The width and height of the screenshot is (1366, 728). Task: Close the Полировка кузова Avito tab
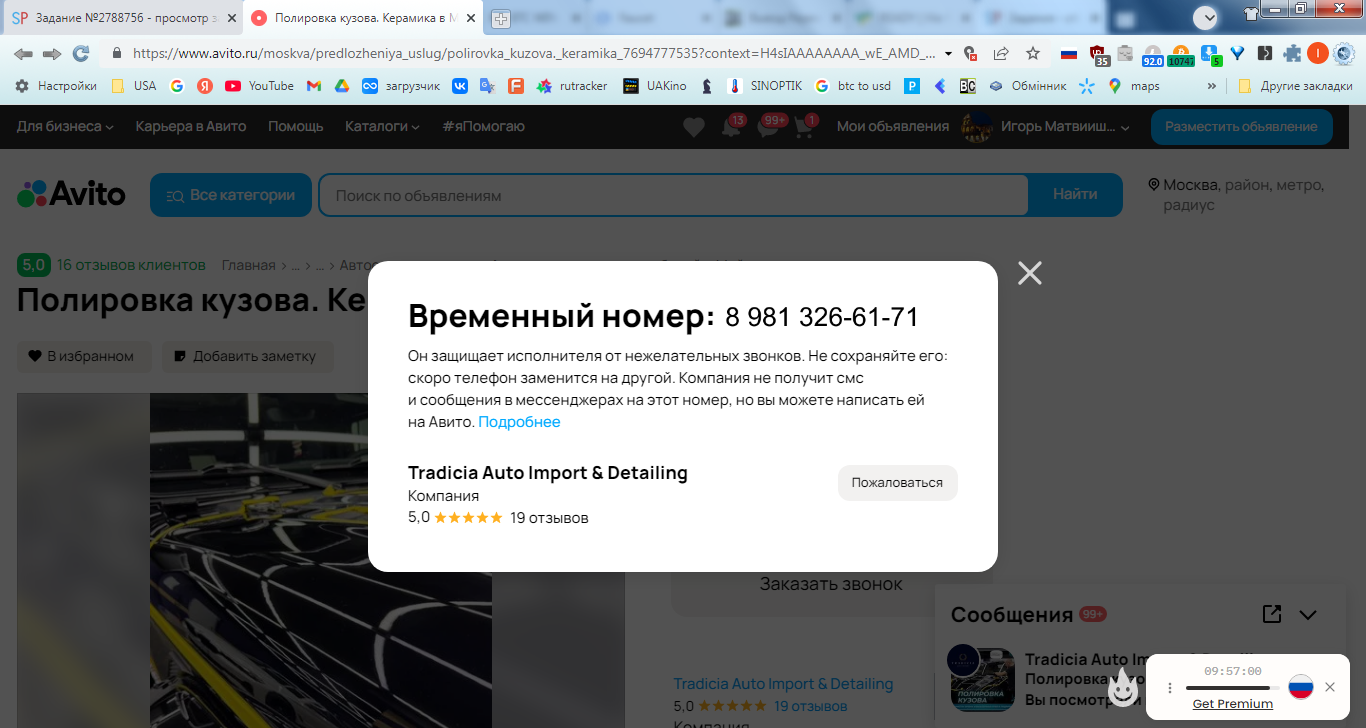tap(472, 18)
